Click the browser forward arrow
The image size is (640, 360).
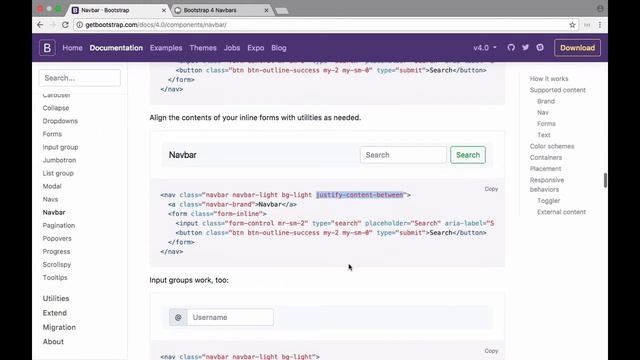click(x=53, y=25)
